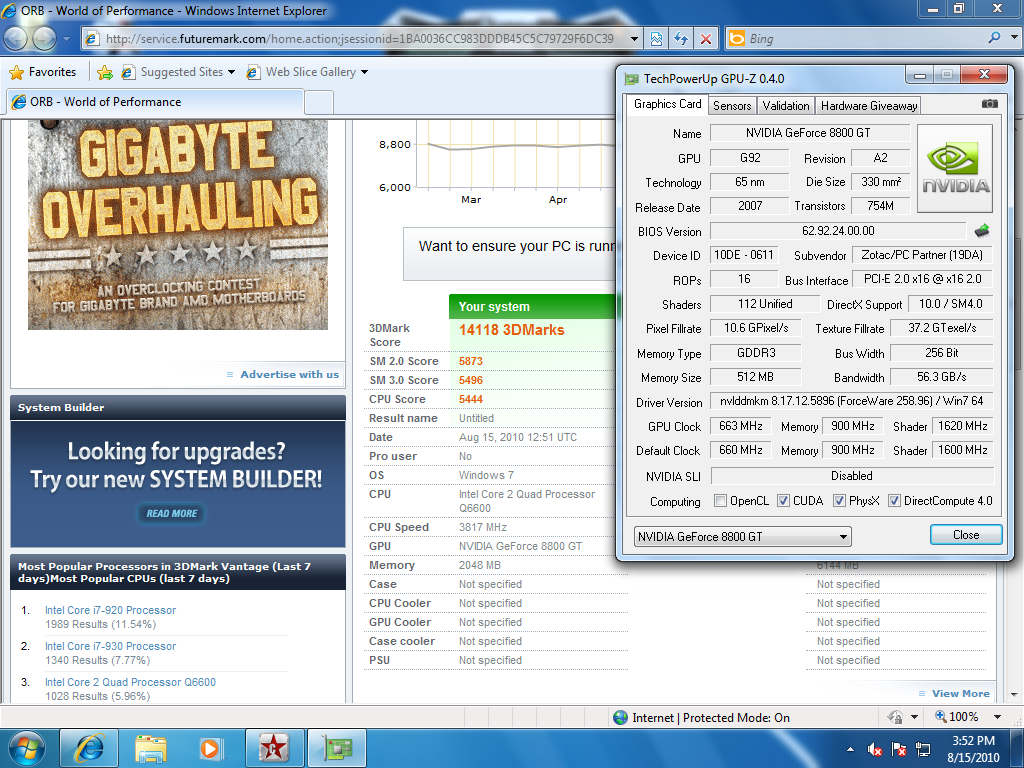
Task: Open Windows Explorer folder on taskbar
Action: 150,748
